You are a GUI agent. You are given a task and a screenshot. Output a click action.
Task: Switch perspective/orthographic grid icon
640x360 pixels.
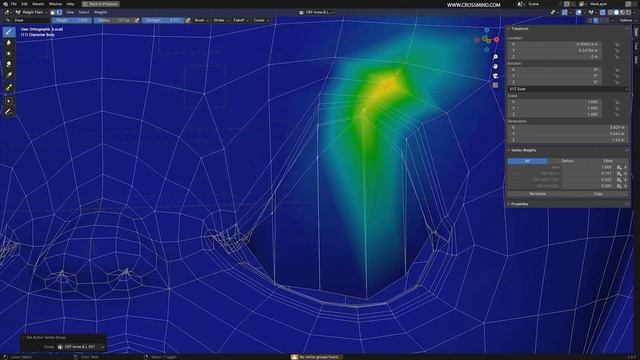tap(495, 85)
